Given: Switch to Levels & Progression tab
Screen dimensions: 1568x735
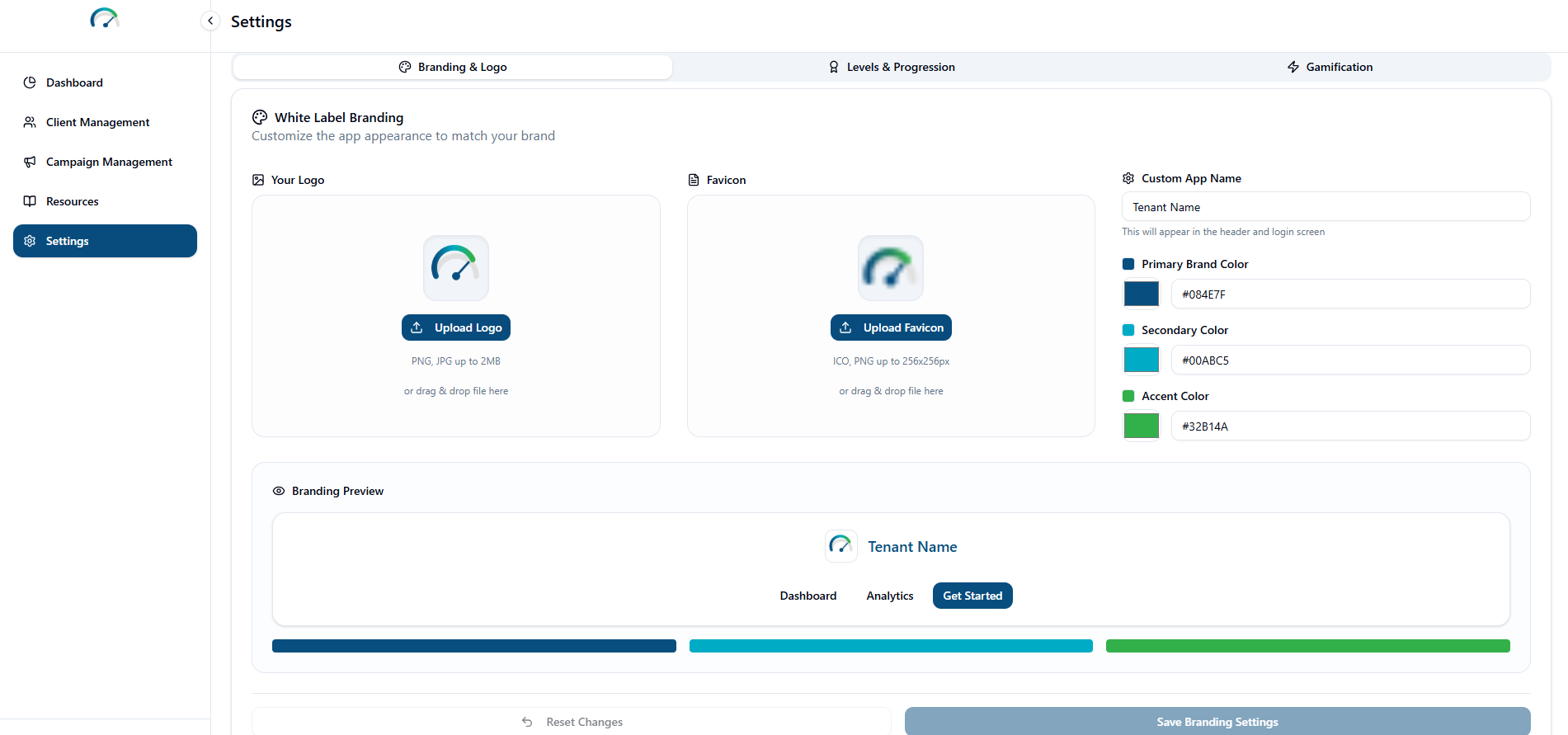Looking at the screenshot, I should pyautogui.click(x=892, y=67).
